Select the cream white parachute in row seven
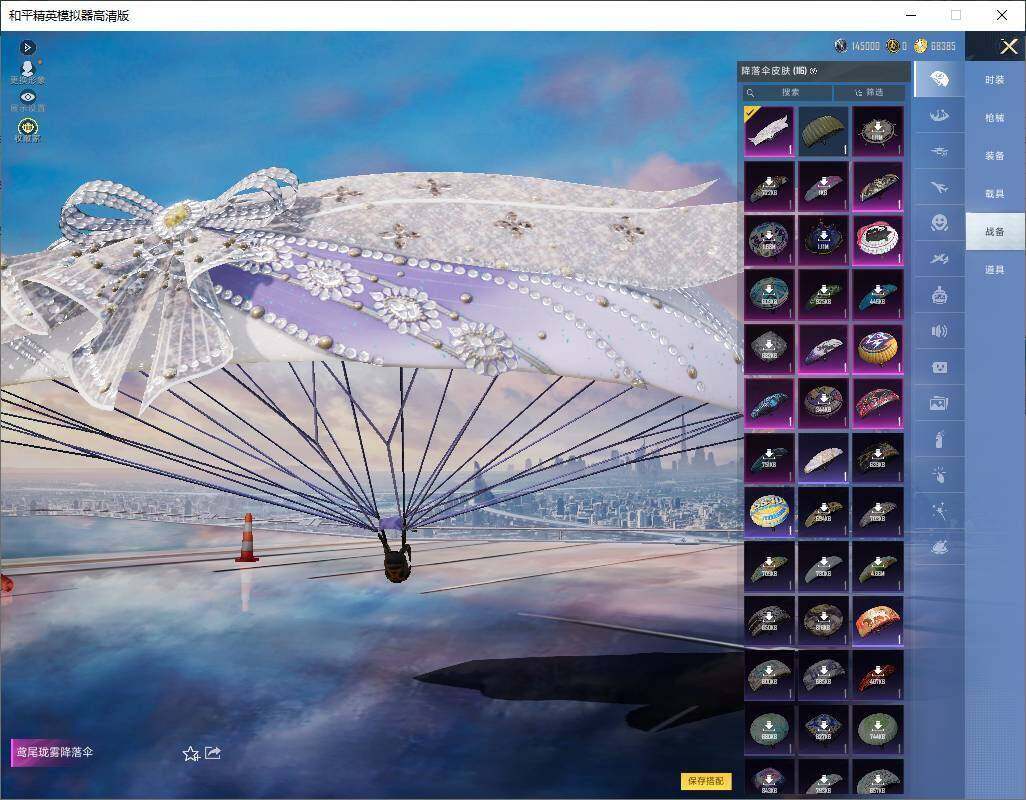1026x800 pixels. tap(823, 457)
